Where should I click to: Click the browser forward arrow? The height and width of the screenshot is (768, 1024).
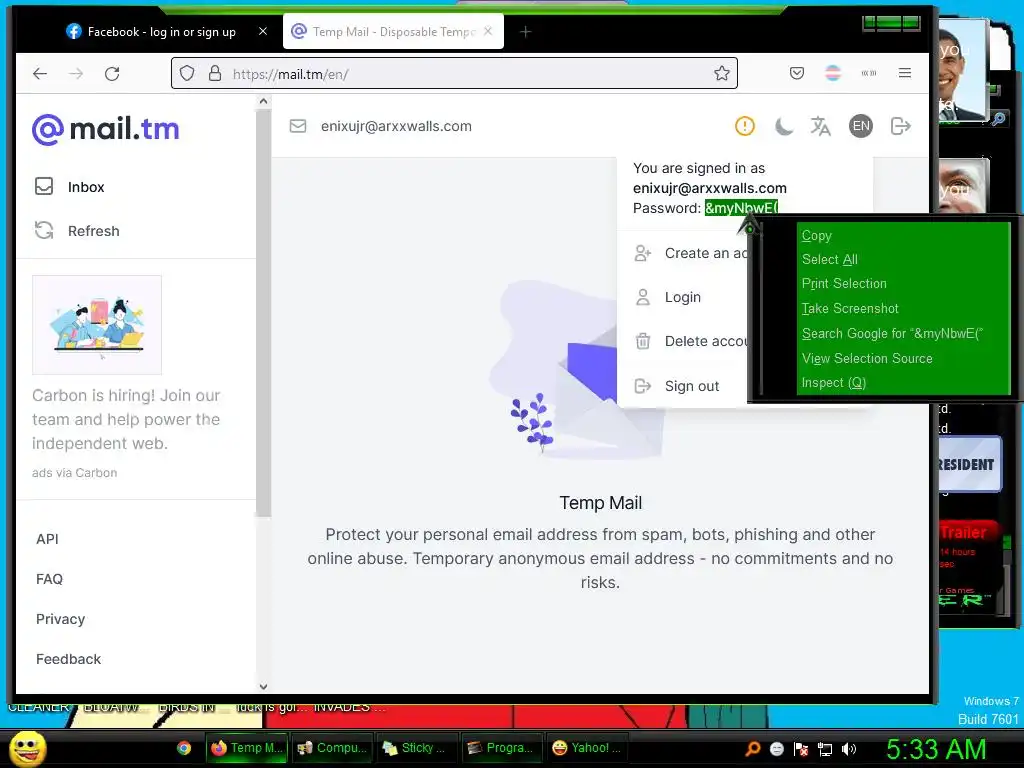coord(76,73)
